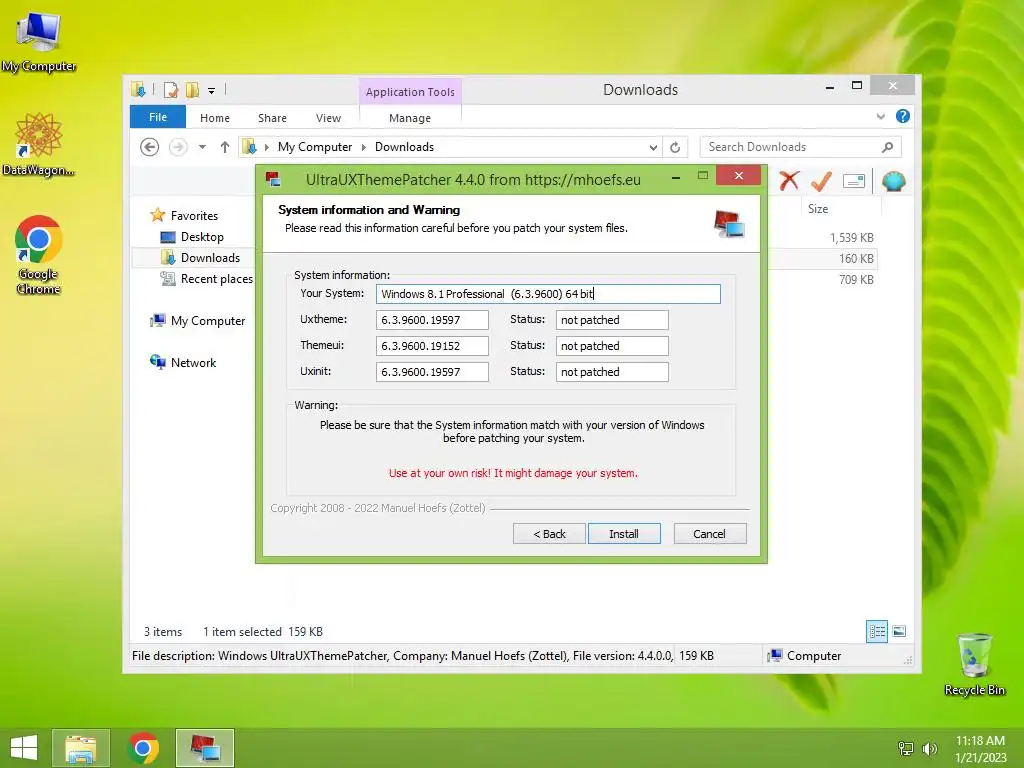Open the Recycle Bin desktop icon
This screenshot has height=768, width=1024.
point(974,664)
